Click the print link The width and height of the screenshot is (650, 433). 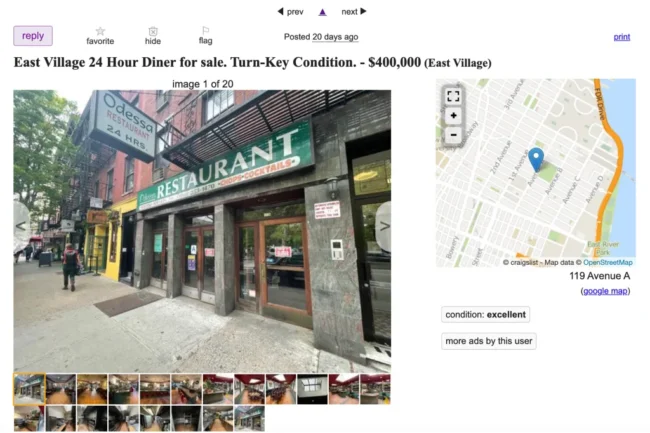point(621,37)
